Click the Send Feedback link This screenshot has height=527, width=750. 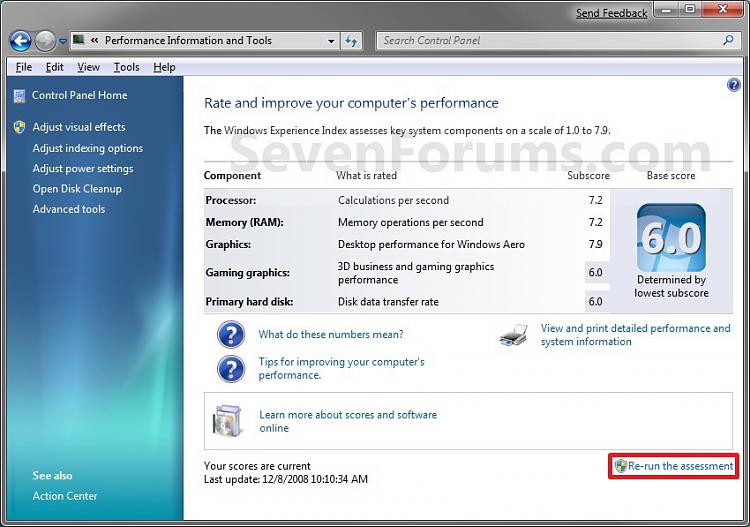pos(611,13)
